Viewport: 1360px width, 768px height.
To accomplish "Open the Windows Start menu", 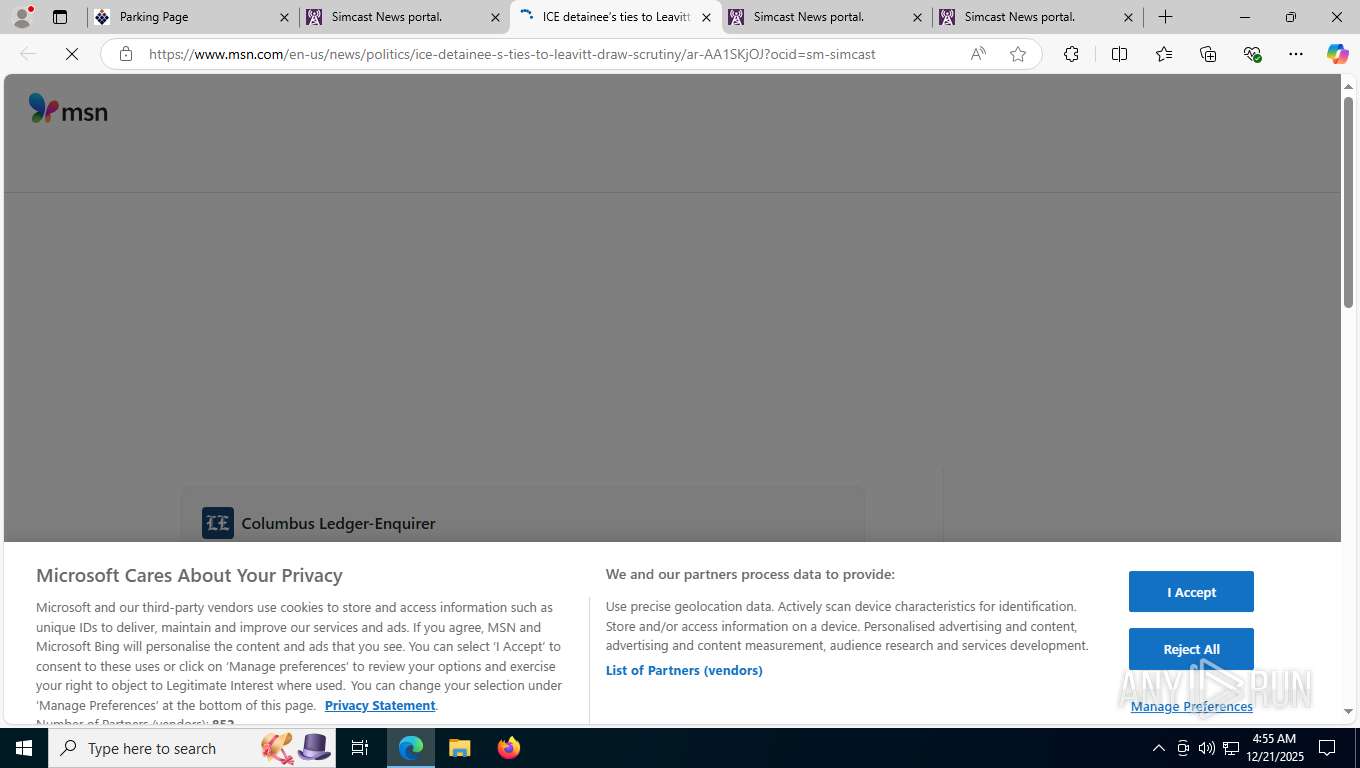I will (x=24, y=748).
